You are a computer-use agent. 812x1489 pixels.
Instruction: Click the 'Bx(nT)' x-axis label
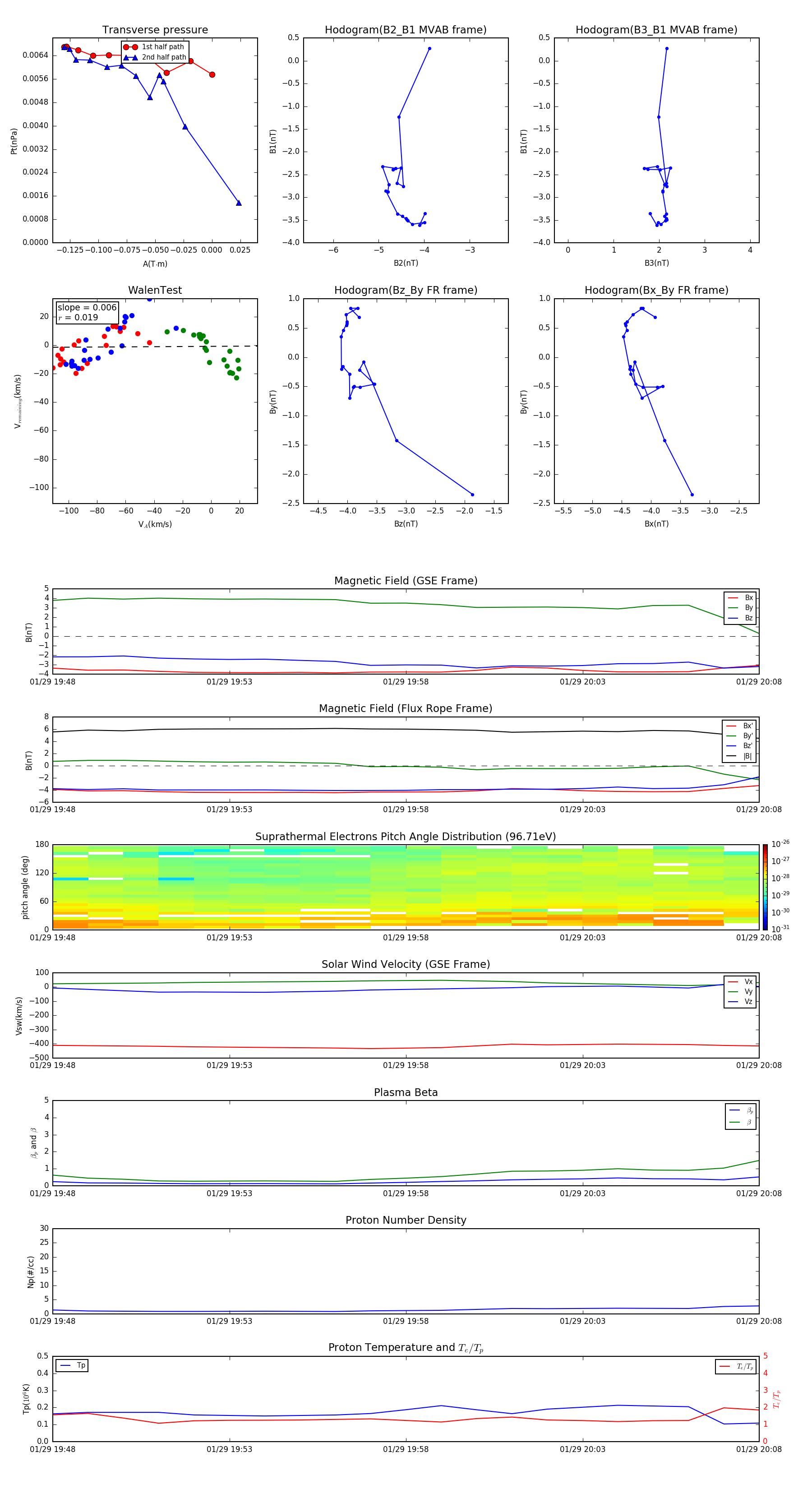point(656,524)
